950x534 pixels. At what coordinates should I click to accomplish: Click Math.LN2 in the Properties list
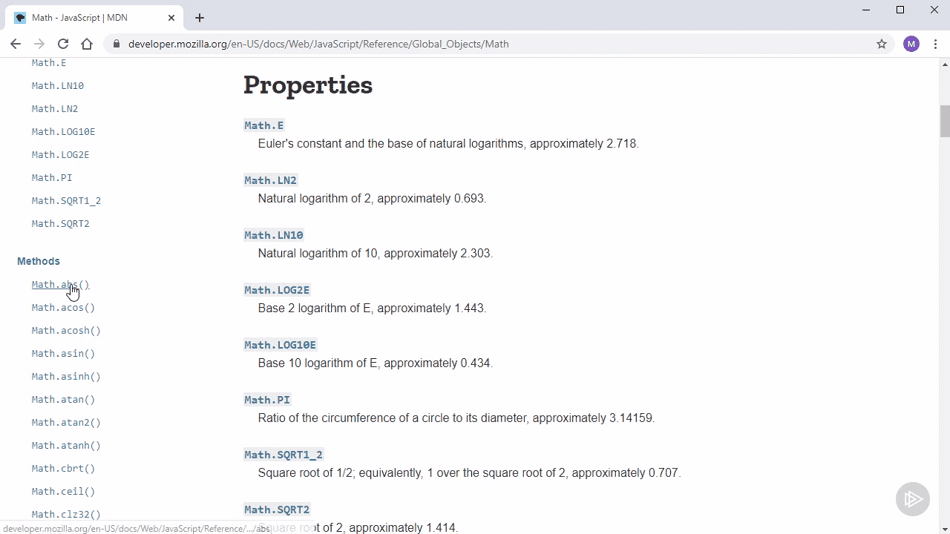[270, 180]
